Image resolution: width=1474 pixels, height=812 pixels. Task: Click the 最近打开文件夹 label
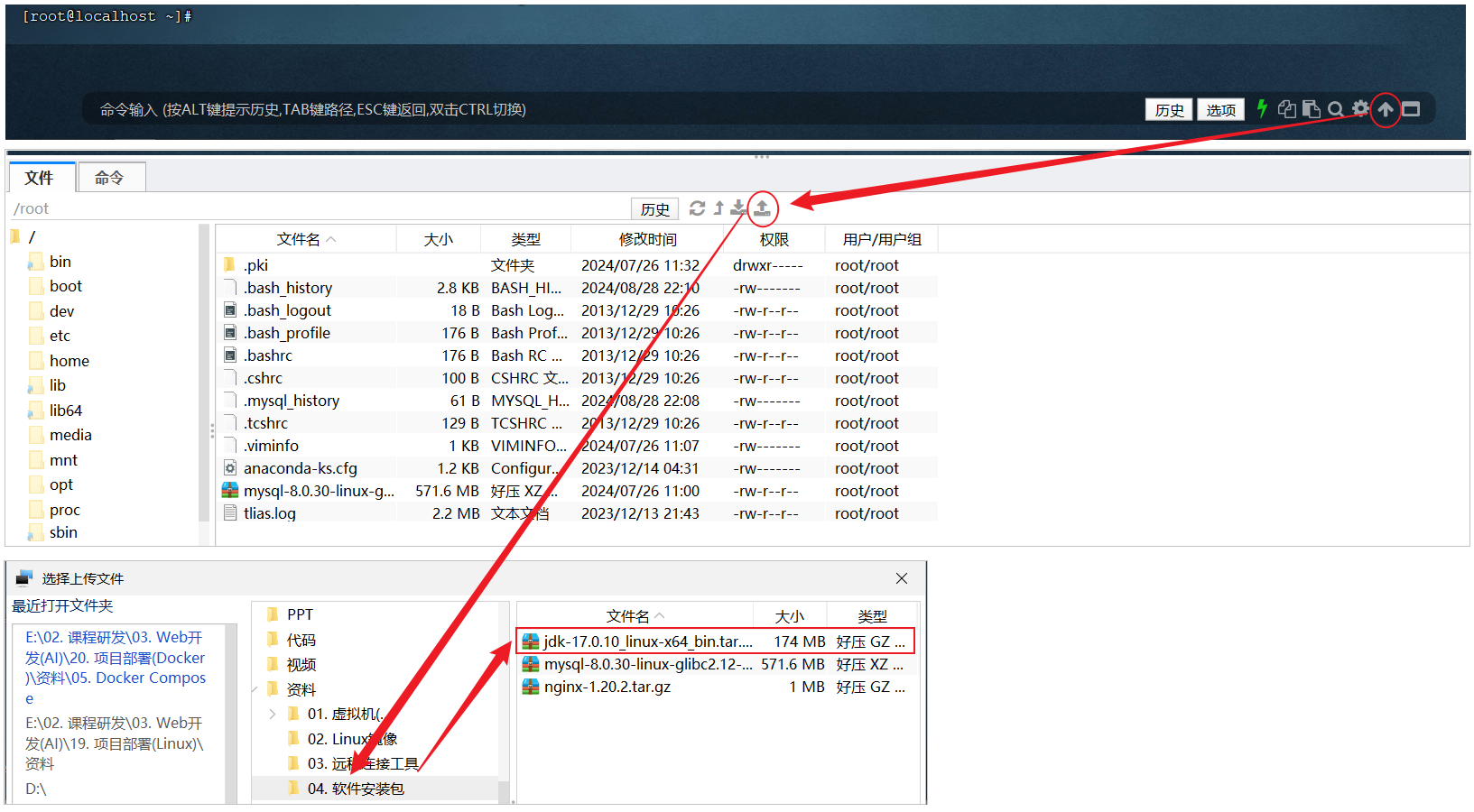pyautogui.click(x=62, y=606)
